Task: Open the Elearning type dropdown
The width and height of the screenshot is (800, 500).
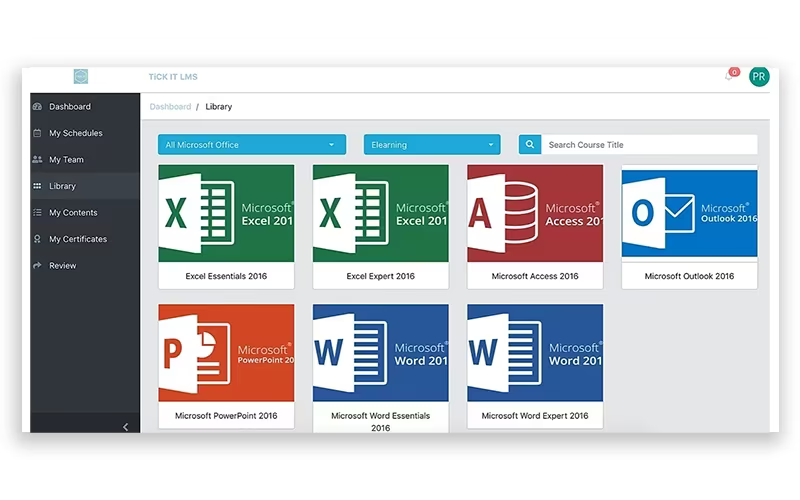Action: (432, 144)
